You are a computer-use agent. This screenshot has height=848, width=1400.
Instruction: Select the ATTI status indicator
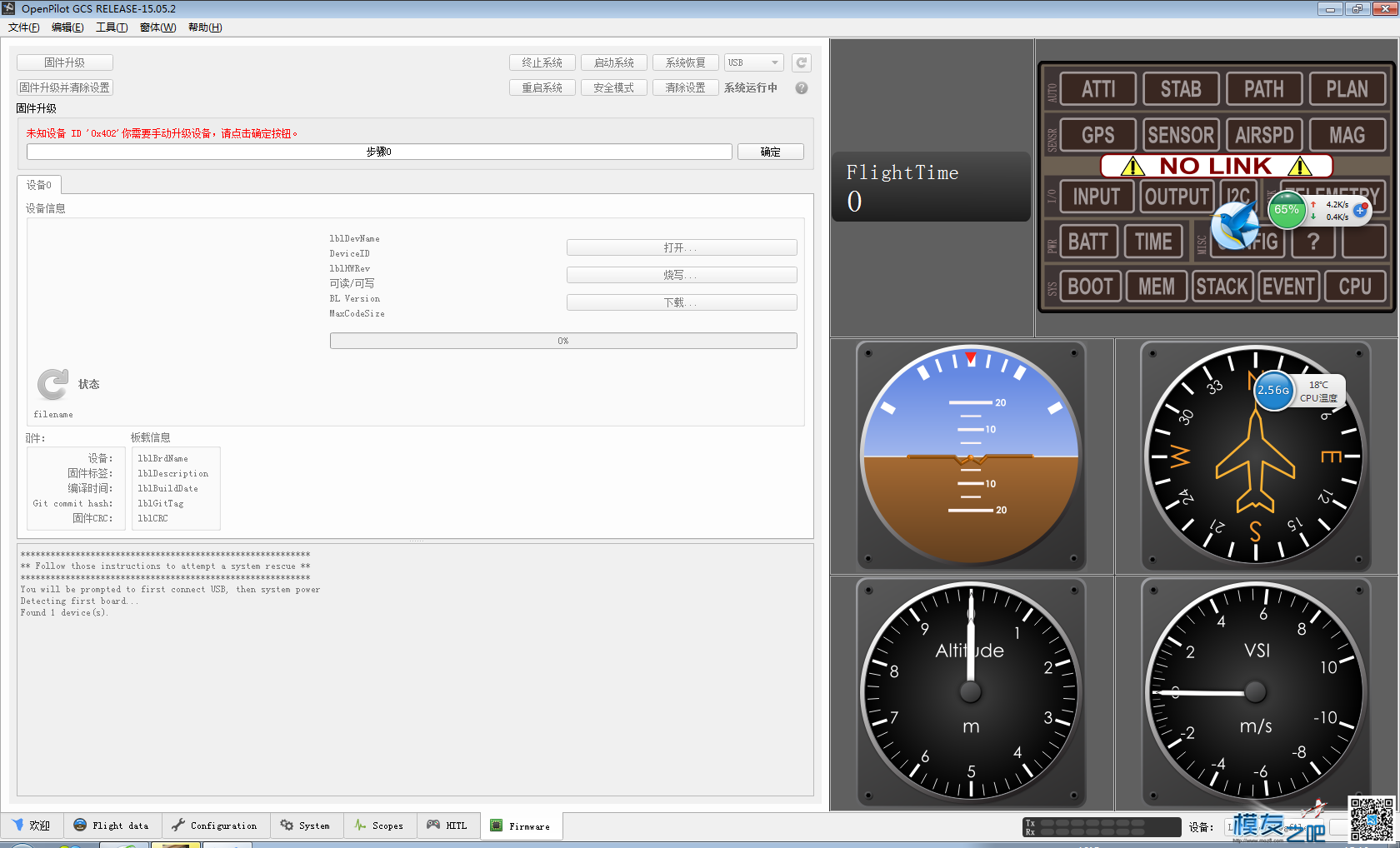pos(1098,89)
